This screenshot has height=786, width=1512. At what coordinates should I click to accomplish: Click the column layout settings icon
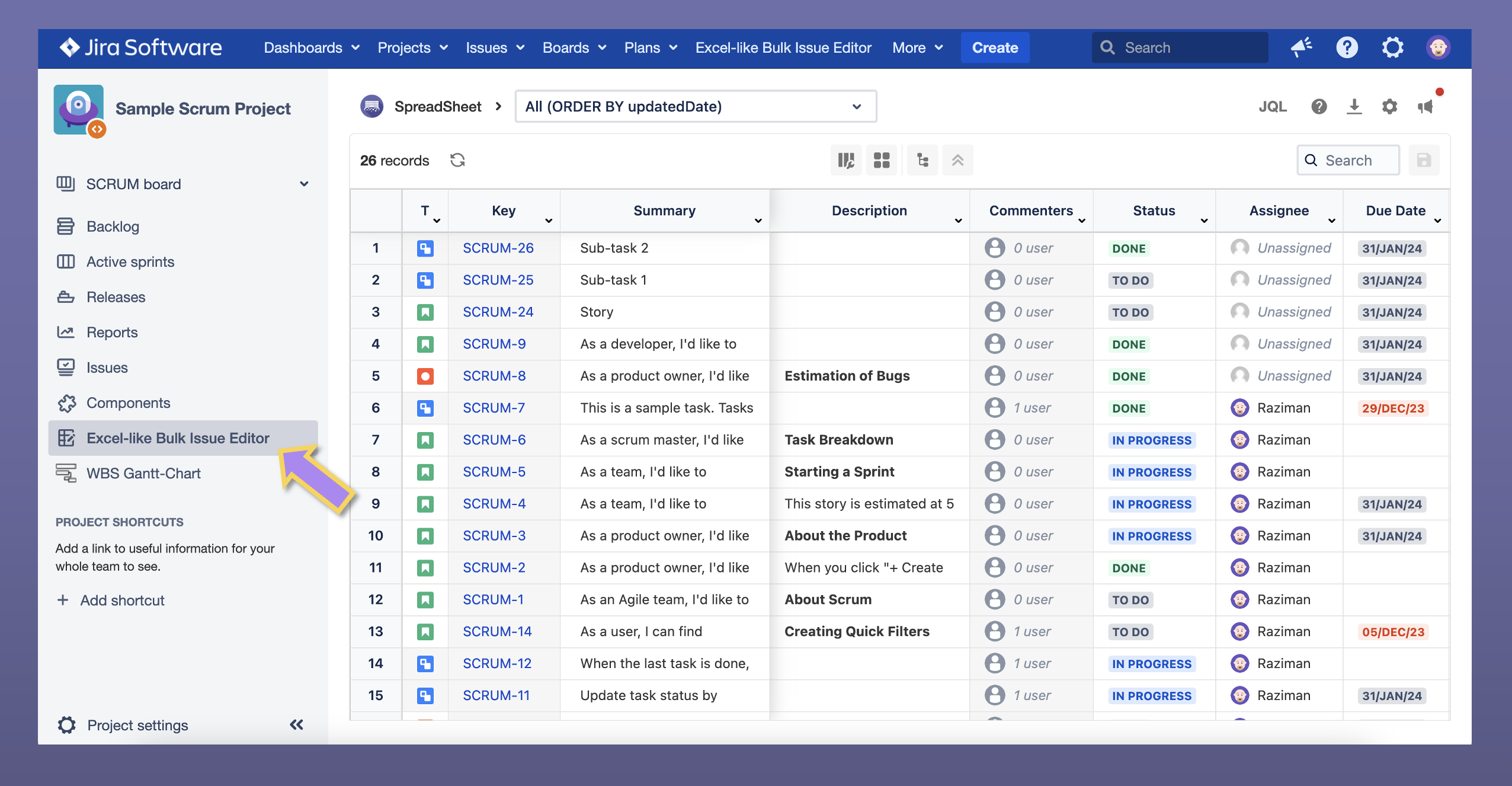845,160
